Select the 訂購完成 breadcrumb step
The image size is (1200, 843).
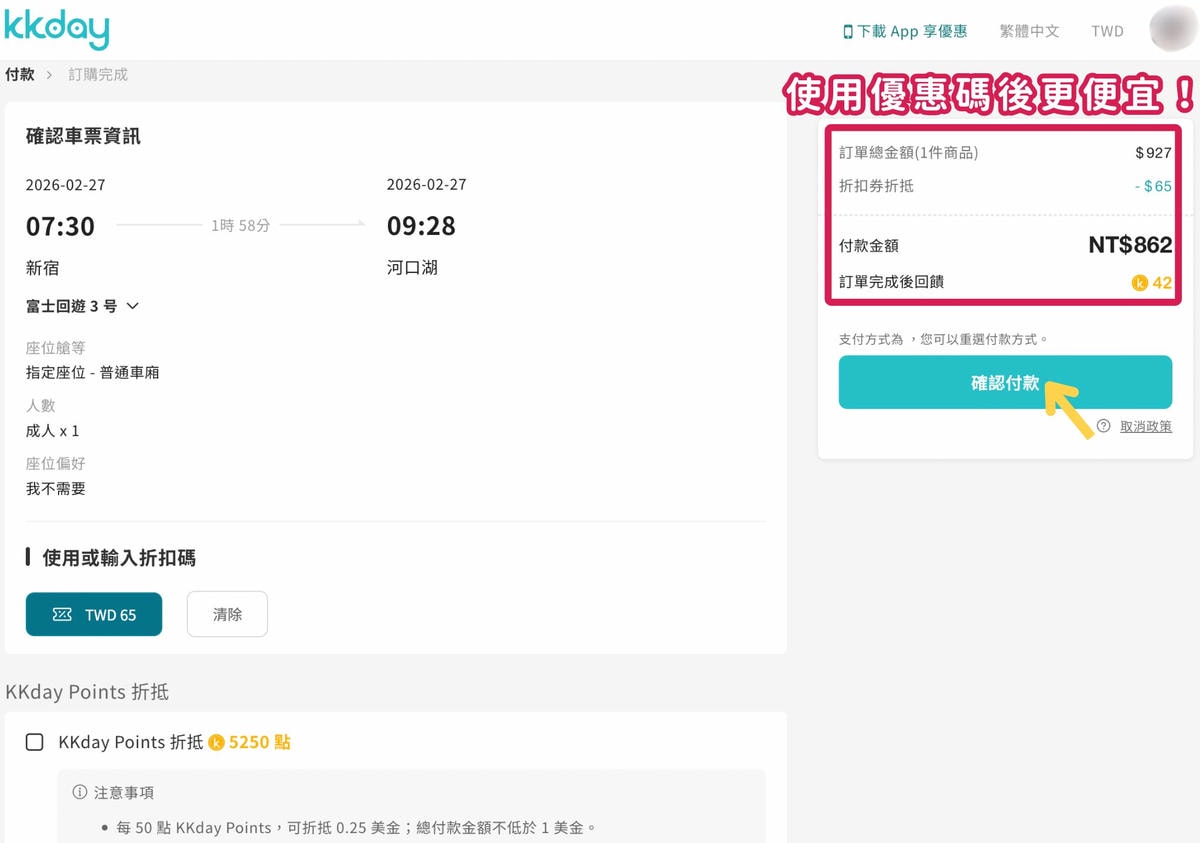[x=98, y=75]
